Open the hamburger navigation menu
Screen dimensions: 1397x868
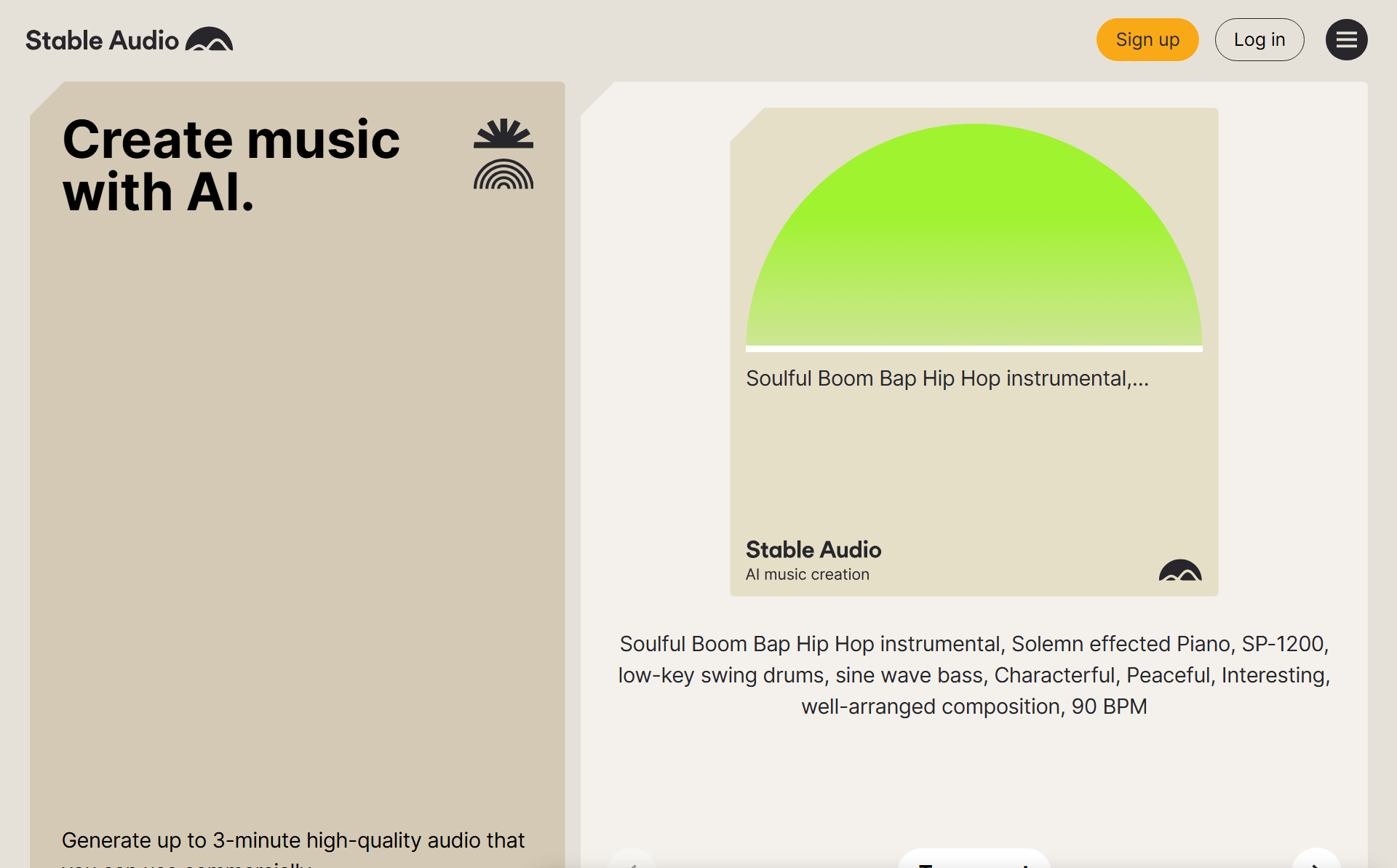tap(1346, 39)
